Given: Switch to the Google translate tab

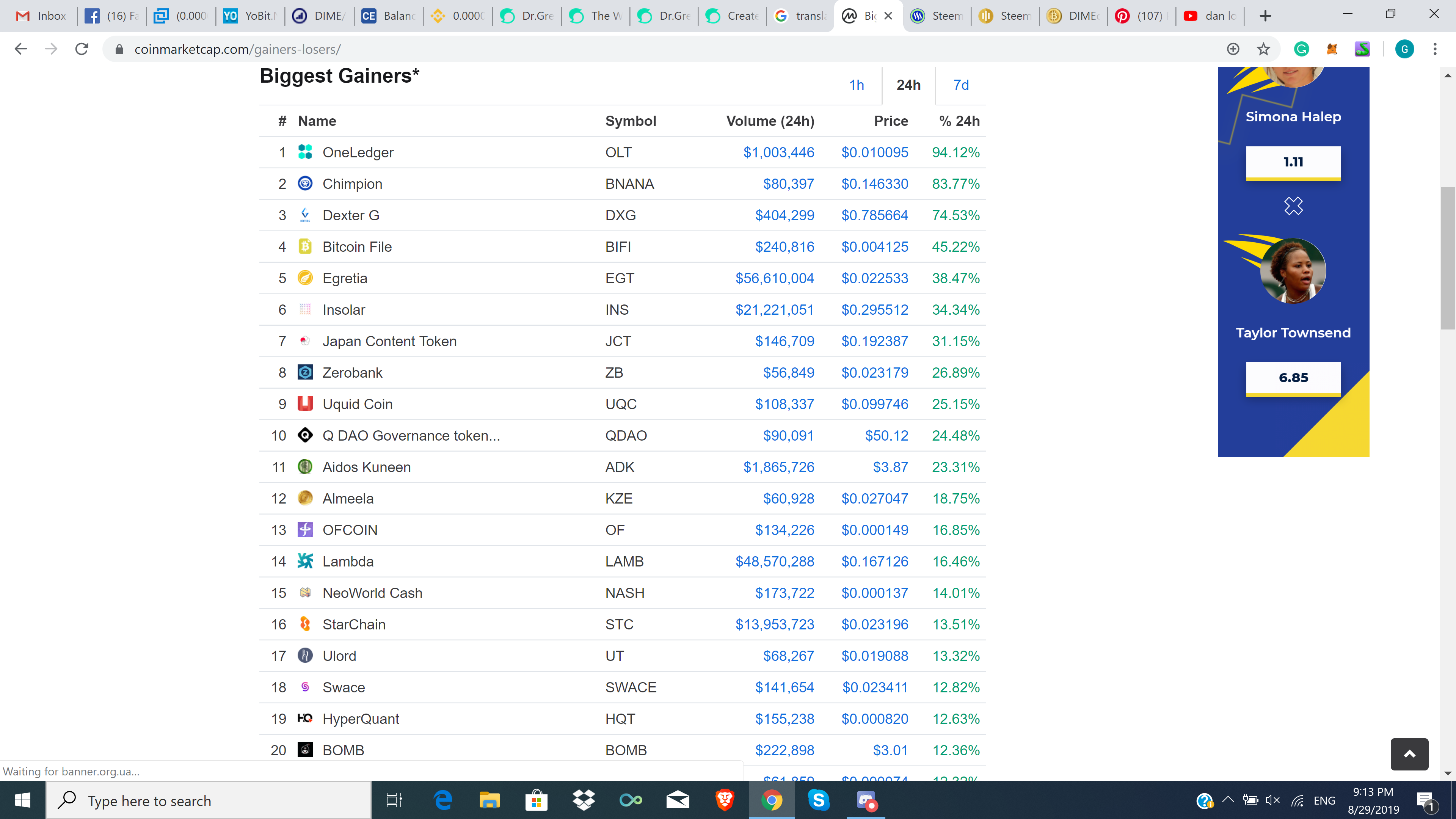Looking at the screenshot, I should (800, 16).
